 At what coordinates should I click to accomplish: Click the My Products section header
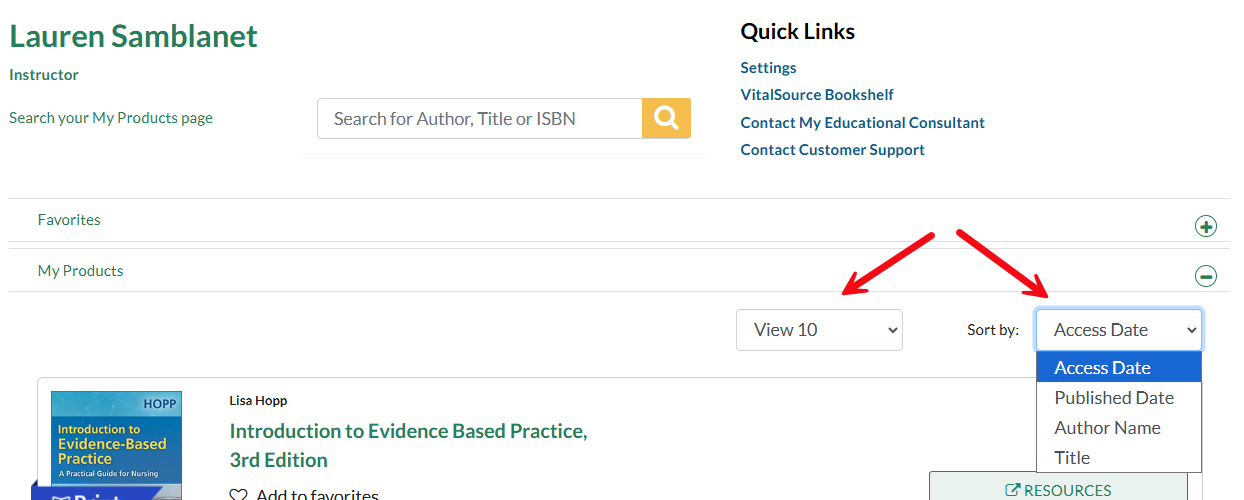pyautogui.click(x=80, y=271)
